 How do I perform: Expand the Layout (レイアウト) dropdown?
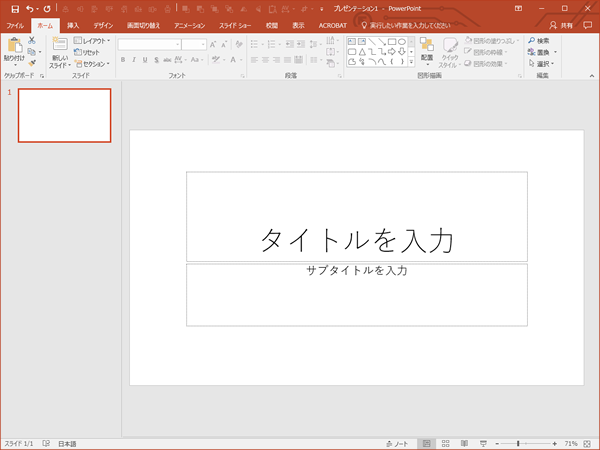tap(92, 40)
